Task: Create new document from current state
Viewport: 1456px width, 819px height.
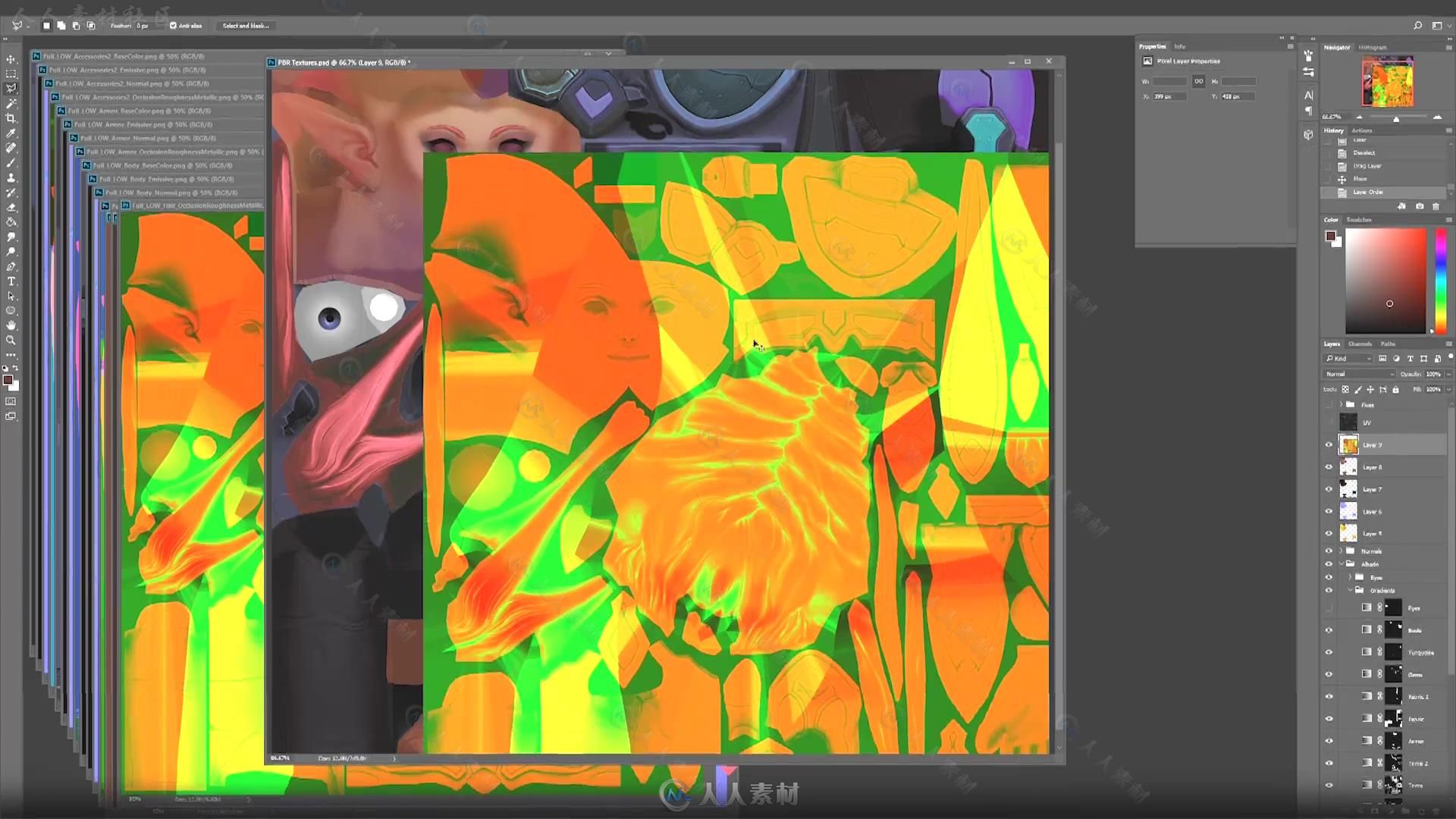Action: [1402, 206]
